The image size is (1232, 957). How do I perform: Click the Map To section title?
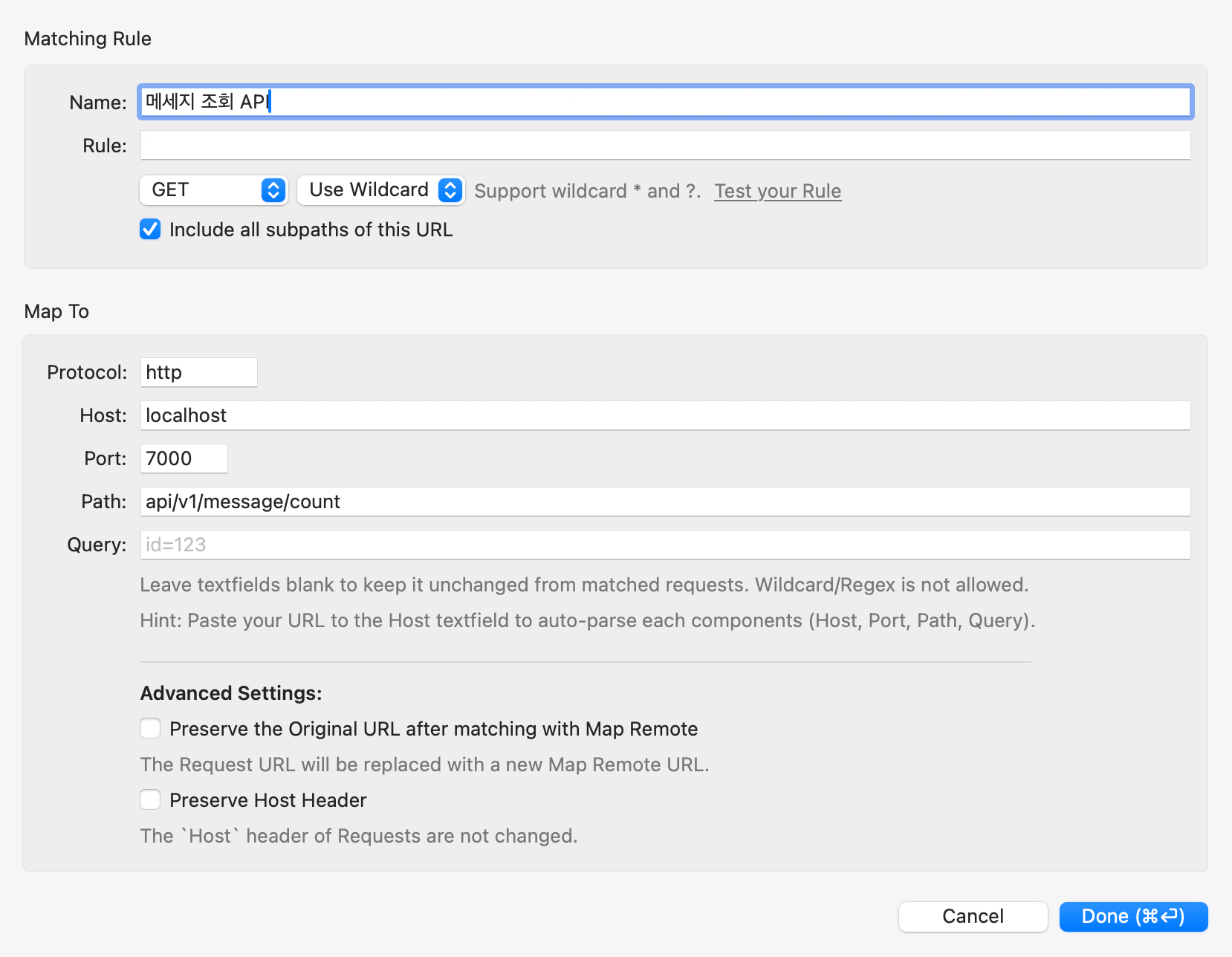56,311
